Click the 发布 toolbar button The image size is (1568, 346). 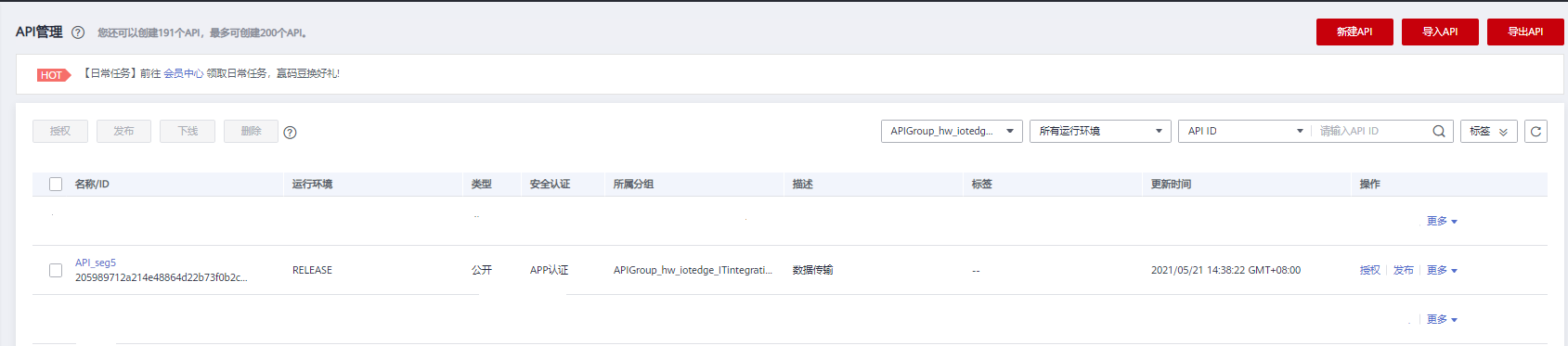click(123, 132)
